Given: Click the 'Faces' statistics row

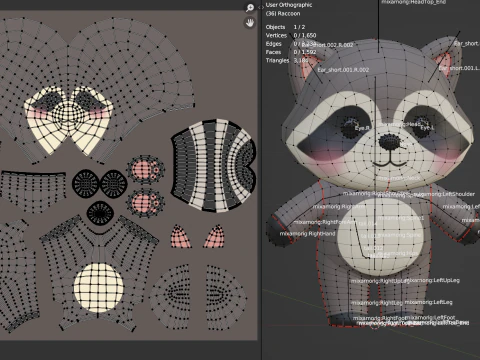Looking at the screenshot, I should tap(291, 52).
